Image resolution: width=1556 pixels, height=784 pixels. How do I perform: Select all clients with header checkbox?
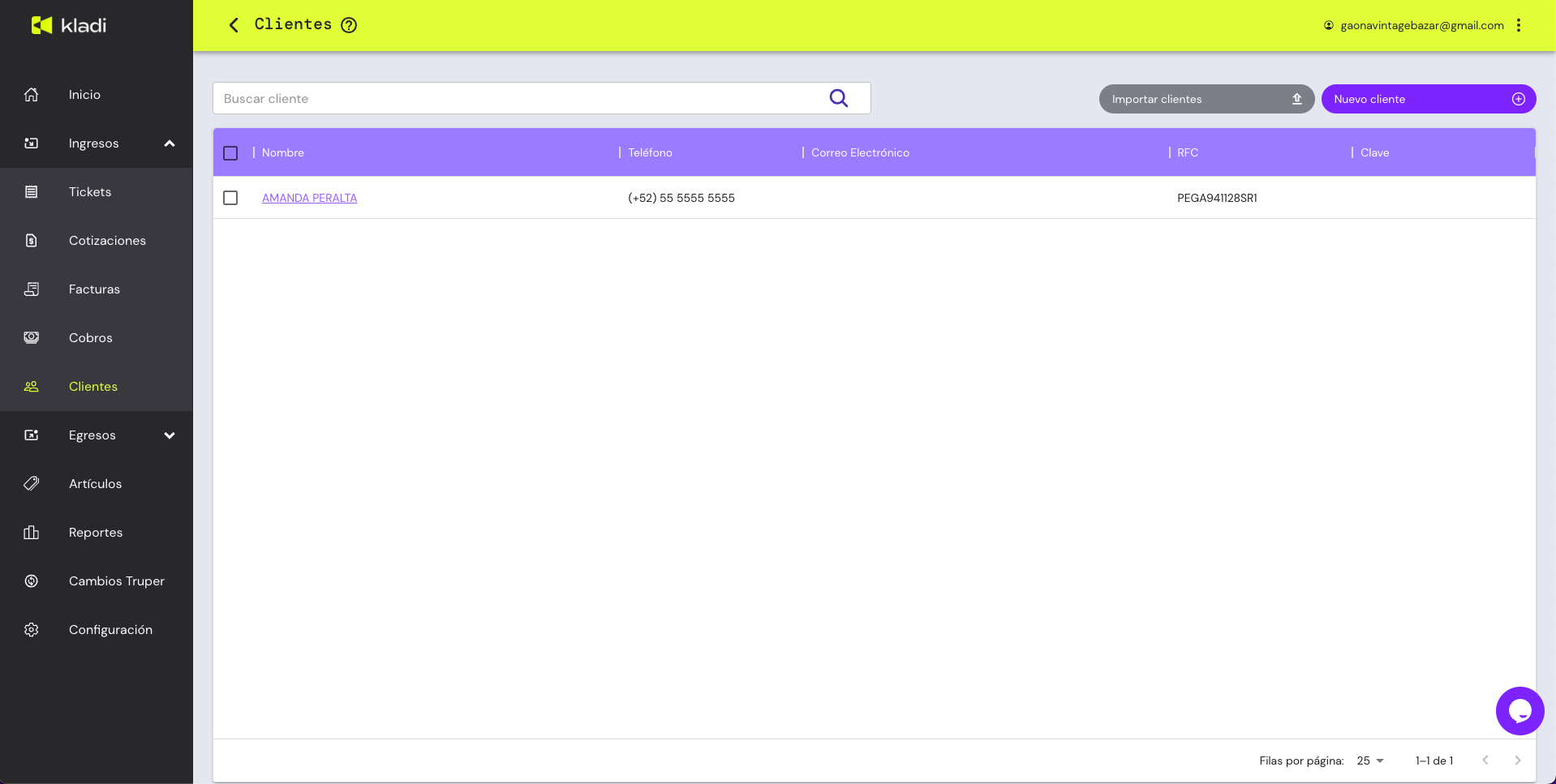tap(230, 153)
